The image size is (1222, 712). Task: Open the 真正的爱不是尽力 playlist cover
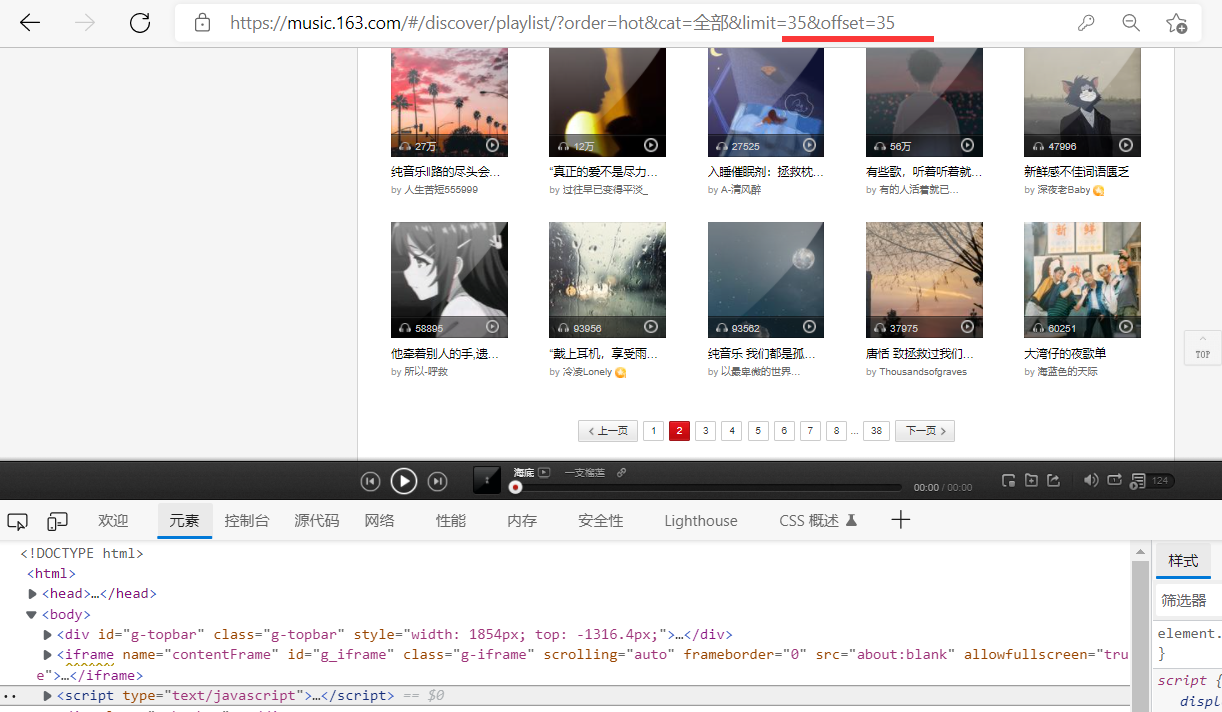(607, 101)
